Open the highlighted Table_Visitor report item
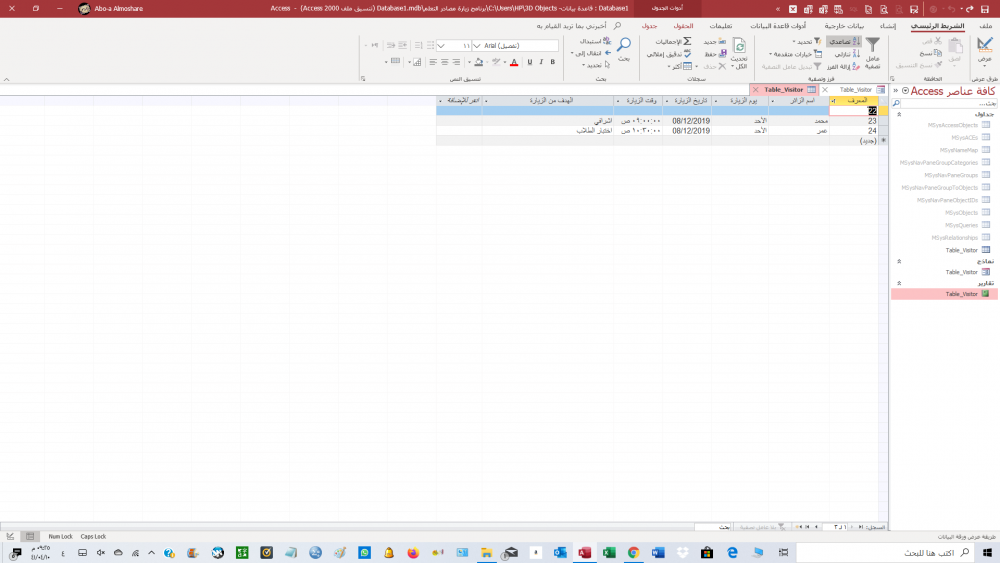The width and height of the screenshot is (1000, 563). [944, 294]
